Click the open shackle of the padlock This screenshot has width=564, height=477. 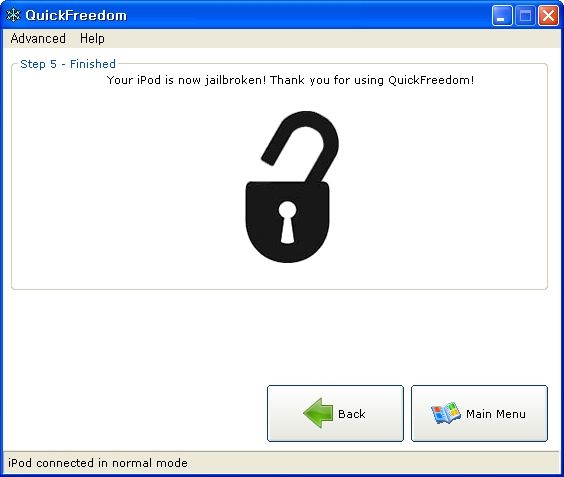[301, 146]
